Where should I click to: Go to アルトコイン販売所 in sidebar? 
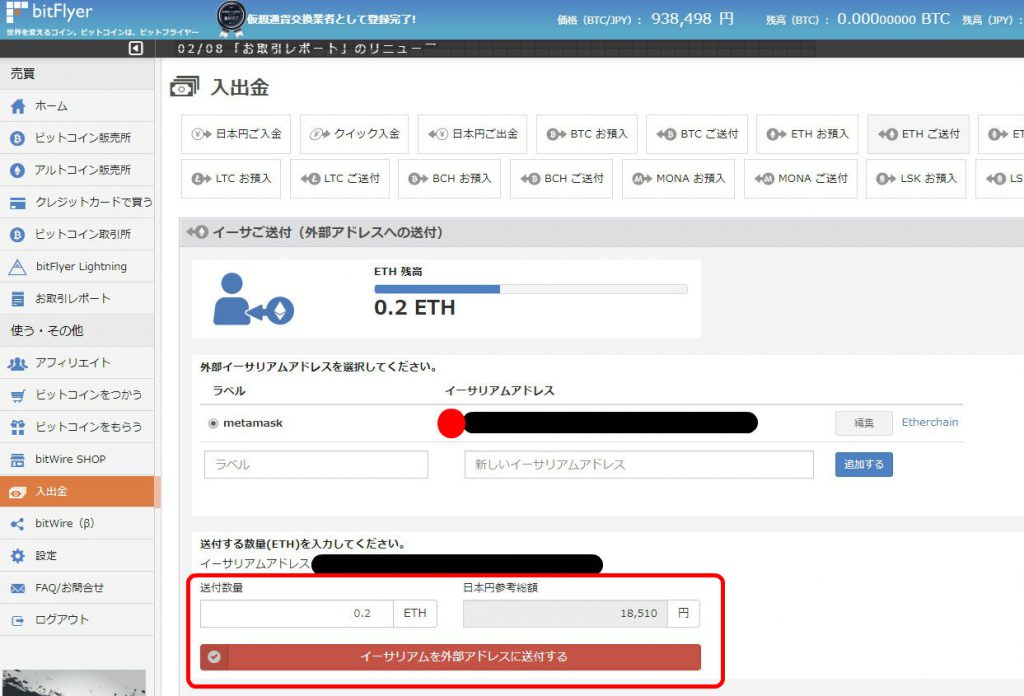pyautogui.click(x=82, y=170)
